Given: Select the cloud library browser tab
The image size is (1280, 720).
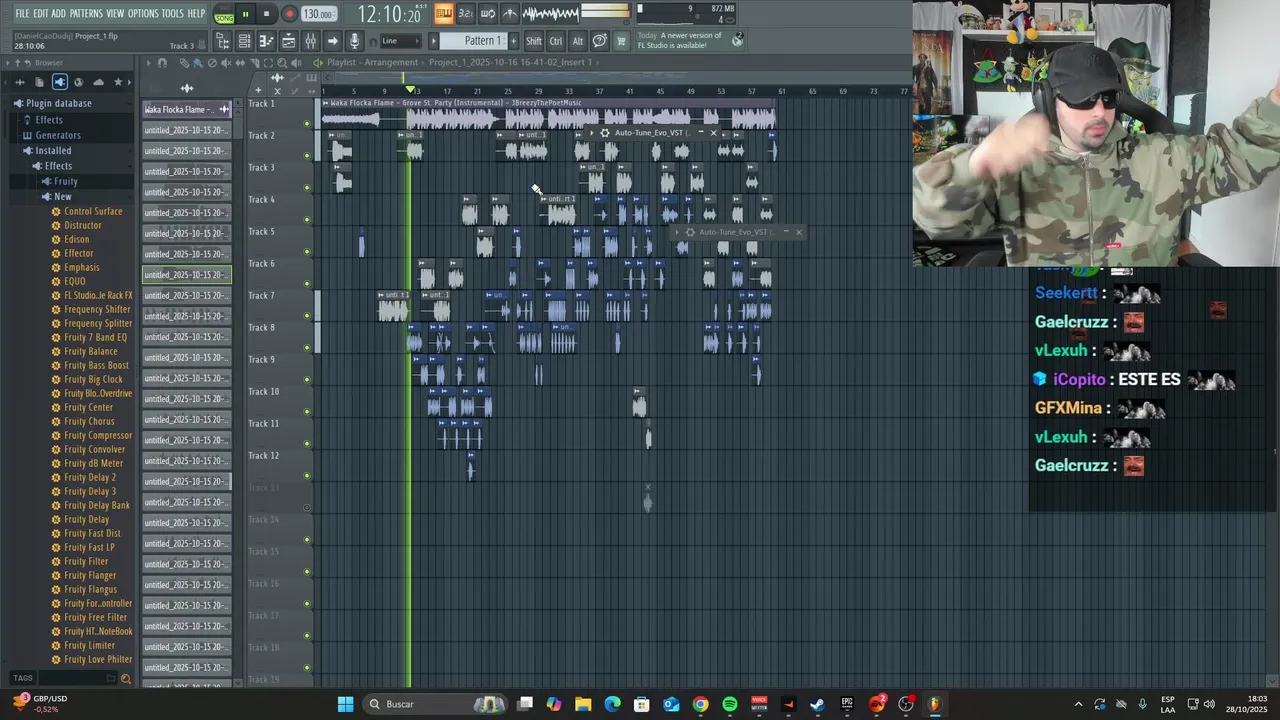Looking at the screenshot, I should 98,82.
